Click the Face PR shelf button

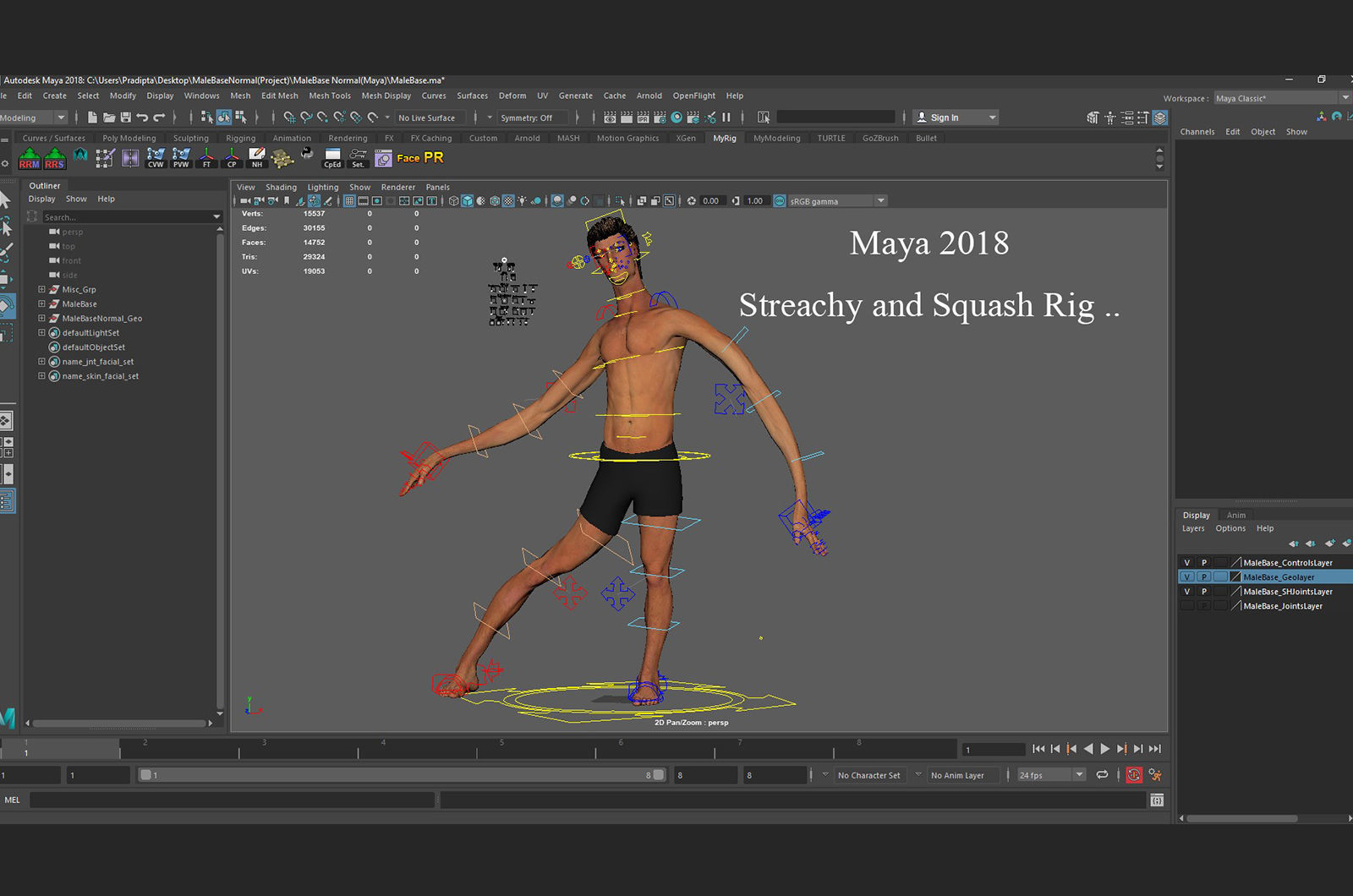420,158
